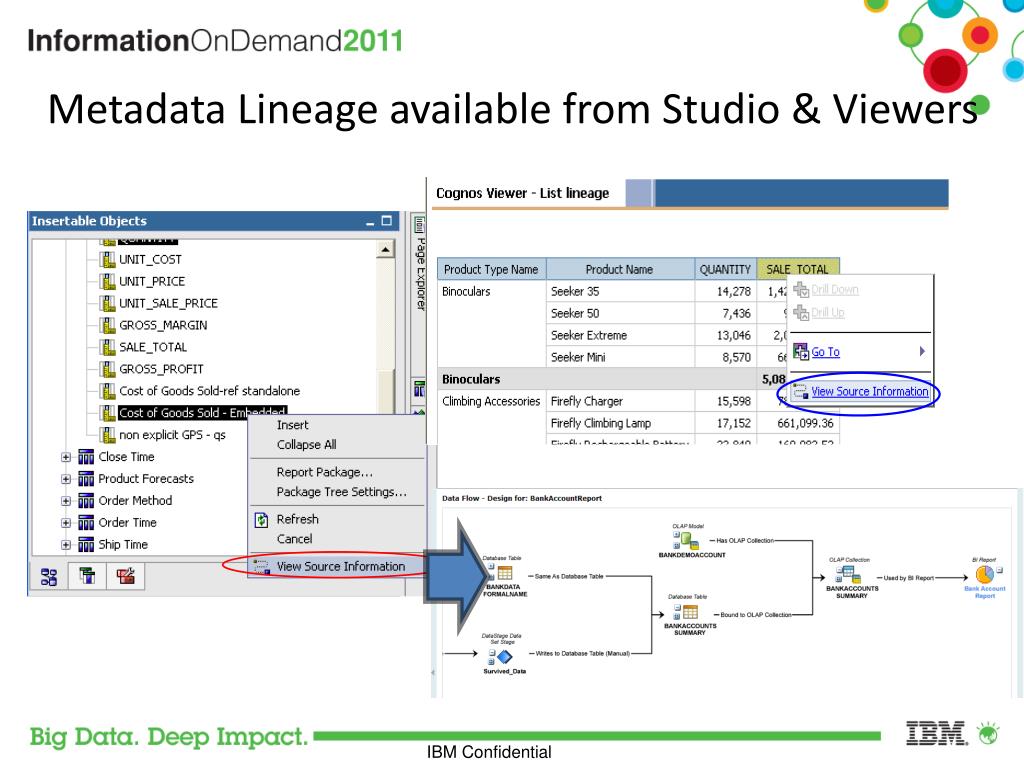Screen dimensions: 1024x768
Task: Click the Bank Account Report pie icon
Action: click(985, 575)
